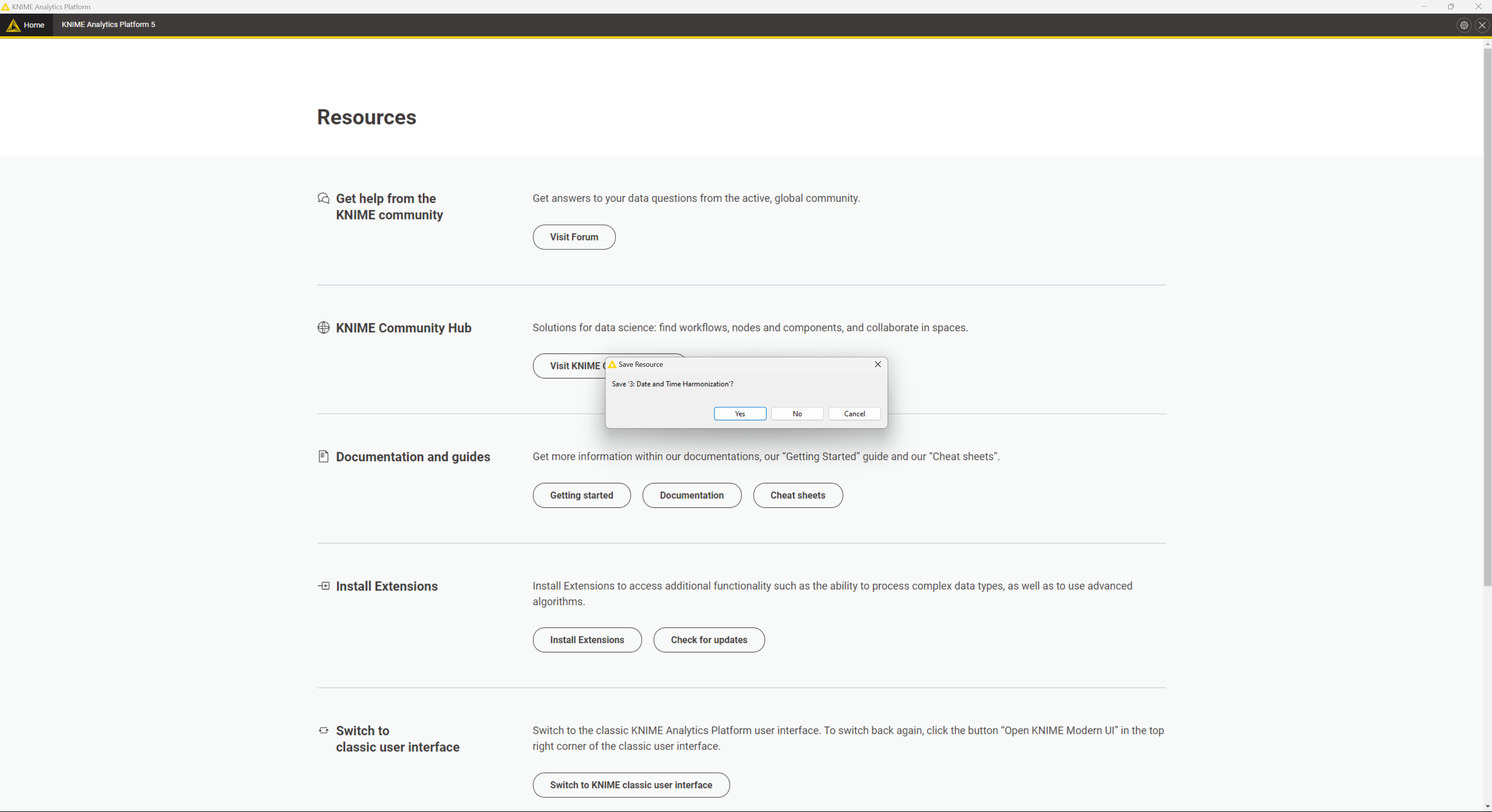Open the Cheat sheets button

point(798,495)
